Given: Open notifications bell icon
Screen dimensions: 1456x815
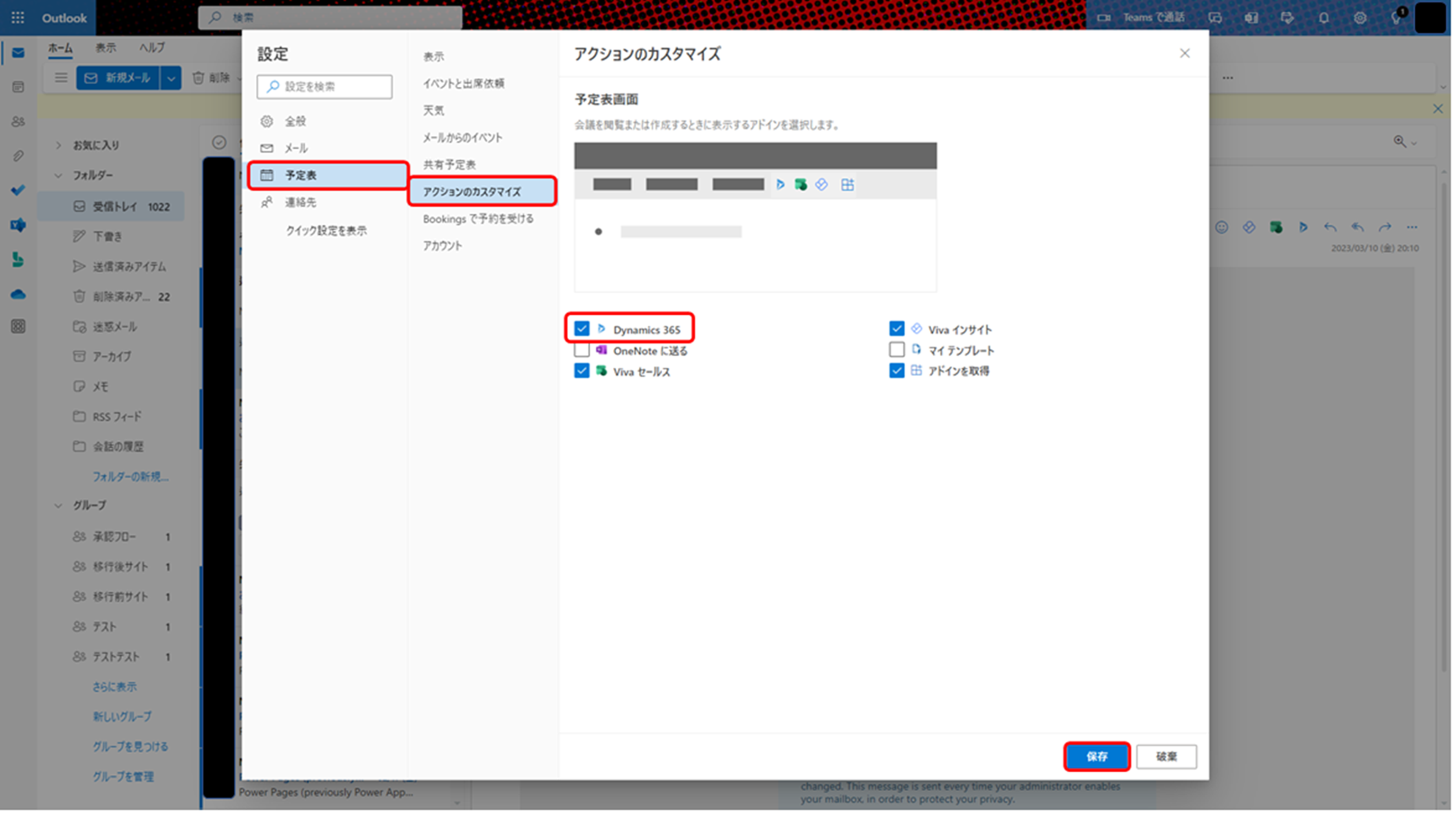Looking at the screenshot, I should coord(1324,18).
